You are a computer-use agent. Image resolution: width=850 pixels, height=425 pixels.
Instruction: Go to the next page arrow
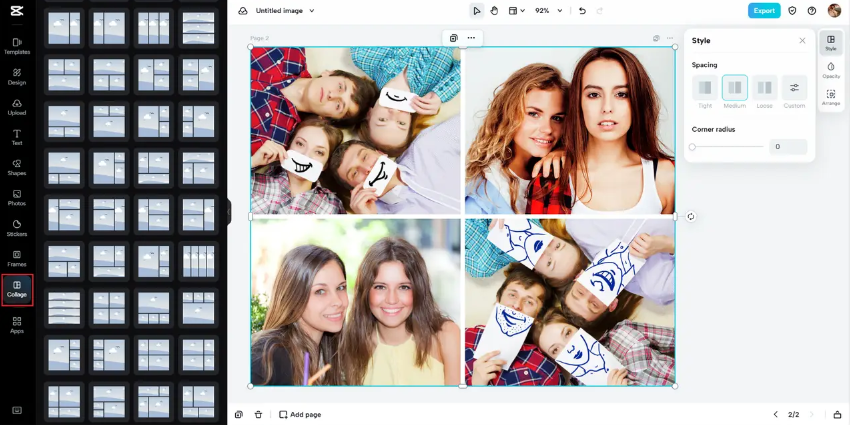pyautogui.click(x=812, y=415)
